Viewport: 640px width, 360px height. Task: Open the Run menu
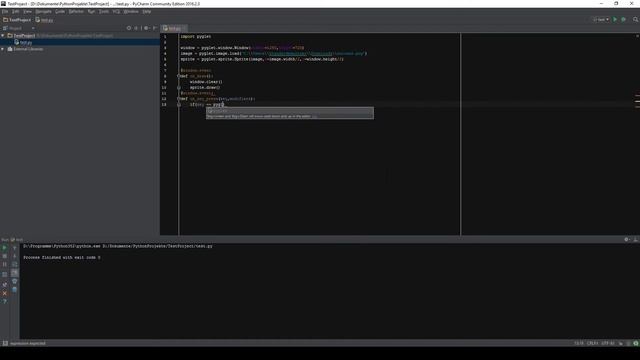91,11
